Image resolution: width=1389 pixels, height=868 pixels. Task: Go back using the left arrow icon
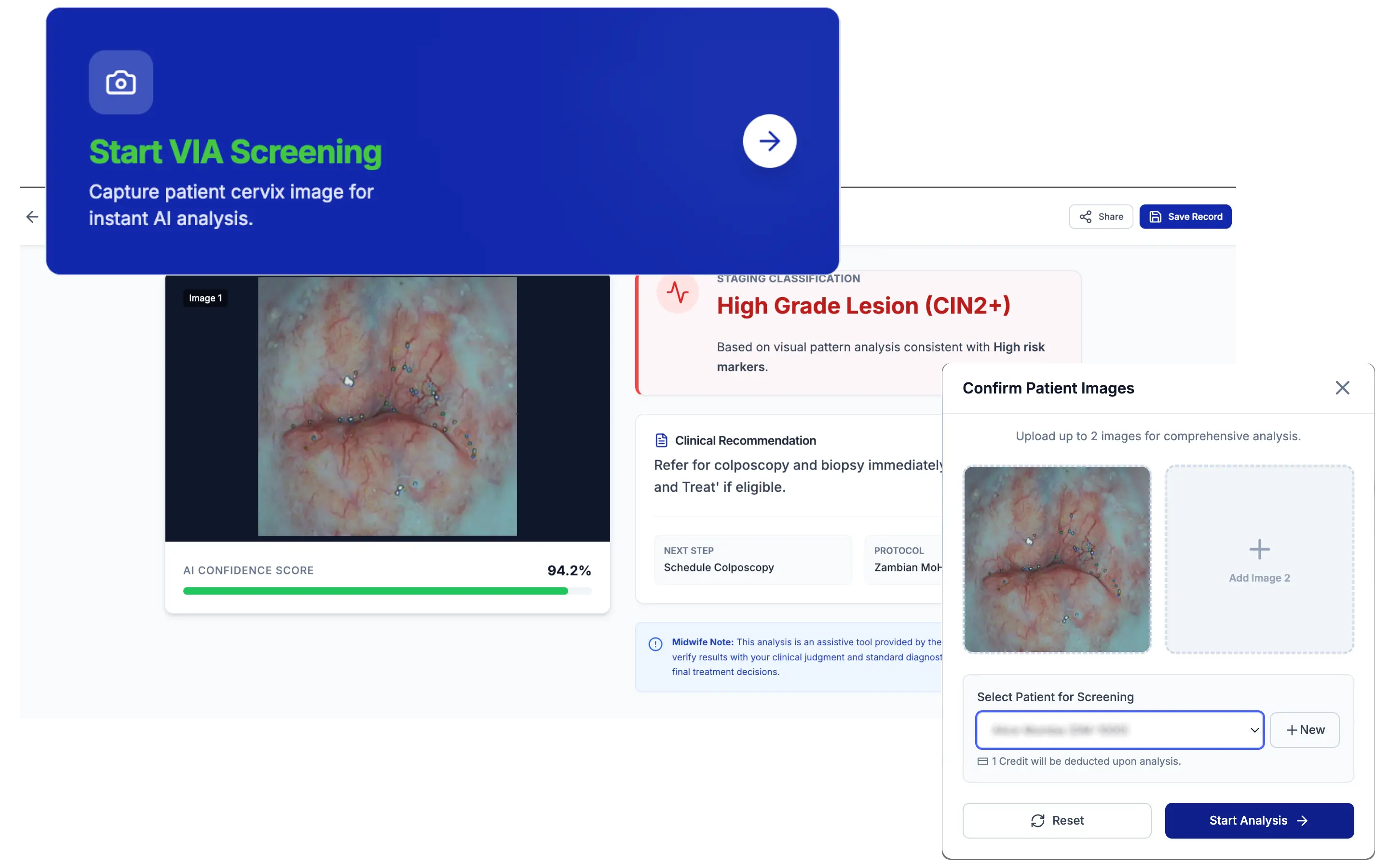click(32, 217)
